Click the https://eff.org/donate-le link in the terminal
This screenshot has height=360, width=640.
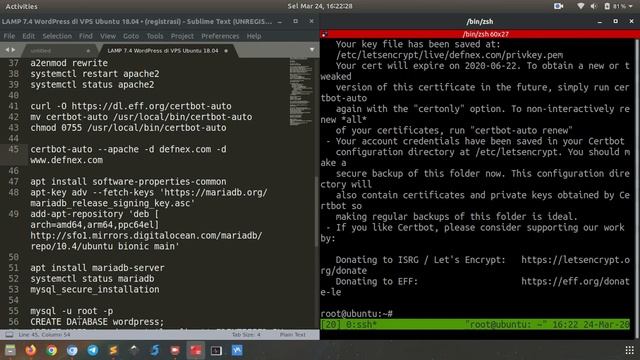(x=576, y=281)
